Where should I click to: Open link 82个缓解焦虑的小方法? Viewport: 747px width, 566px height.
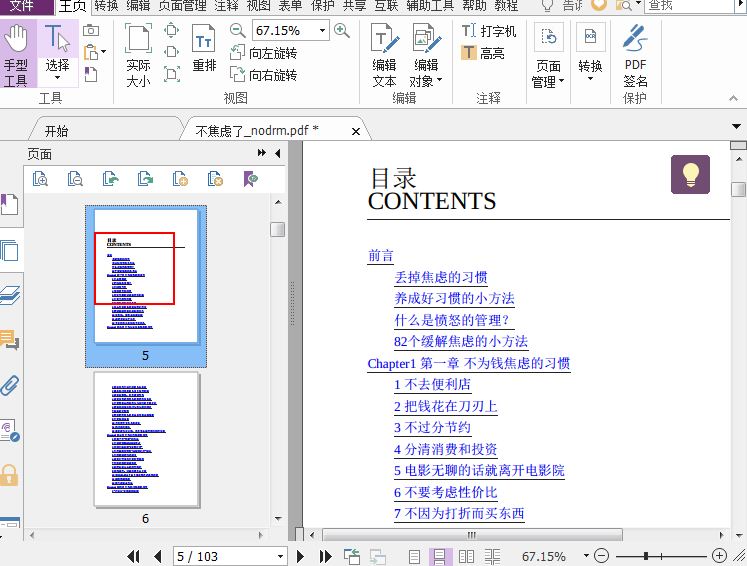[x=461, y=342]
